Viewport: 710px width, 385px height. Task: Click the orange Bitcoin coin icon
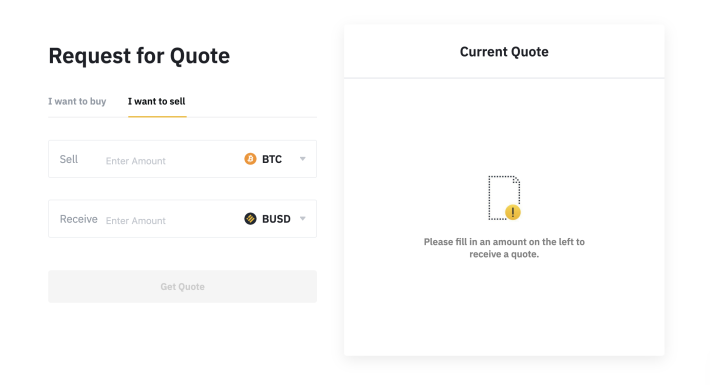tap(250, 159)
